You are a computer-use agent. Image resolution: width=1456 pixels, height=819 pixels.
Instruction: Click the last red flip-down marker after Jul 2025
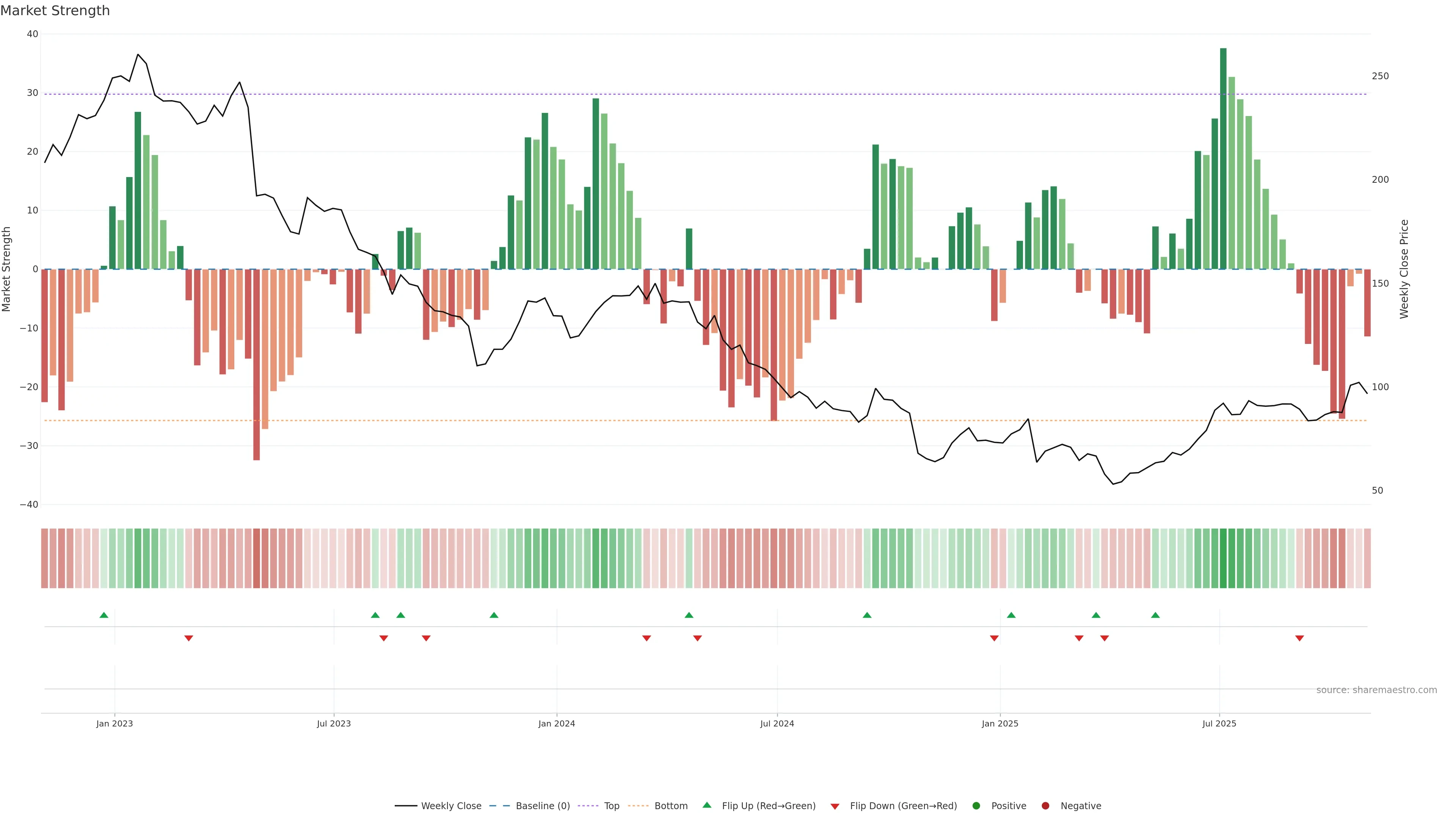[x=1299, y=638]
